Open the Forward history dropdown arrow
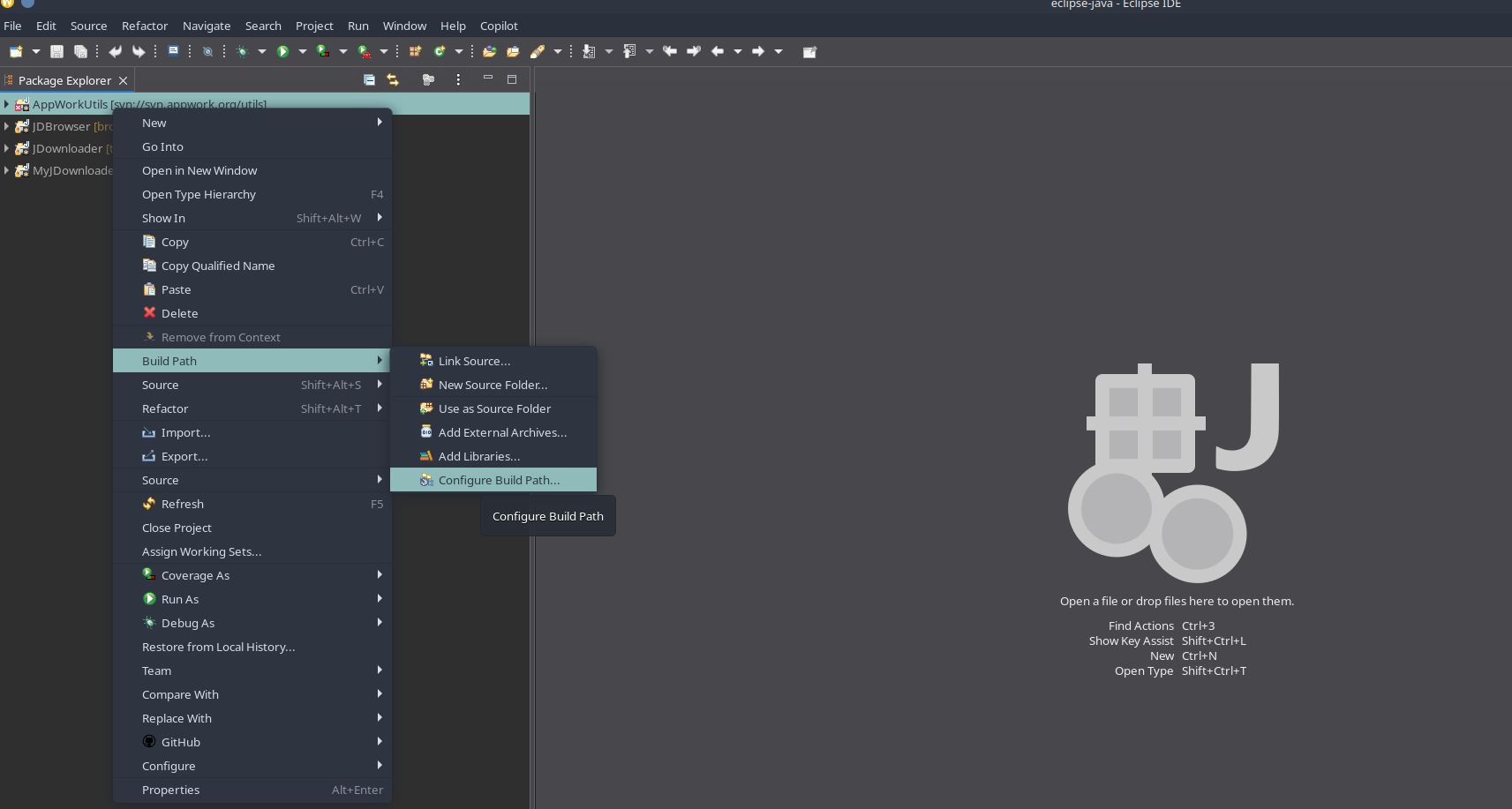 (x=779, y=51)
